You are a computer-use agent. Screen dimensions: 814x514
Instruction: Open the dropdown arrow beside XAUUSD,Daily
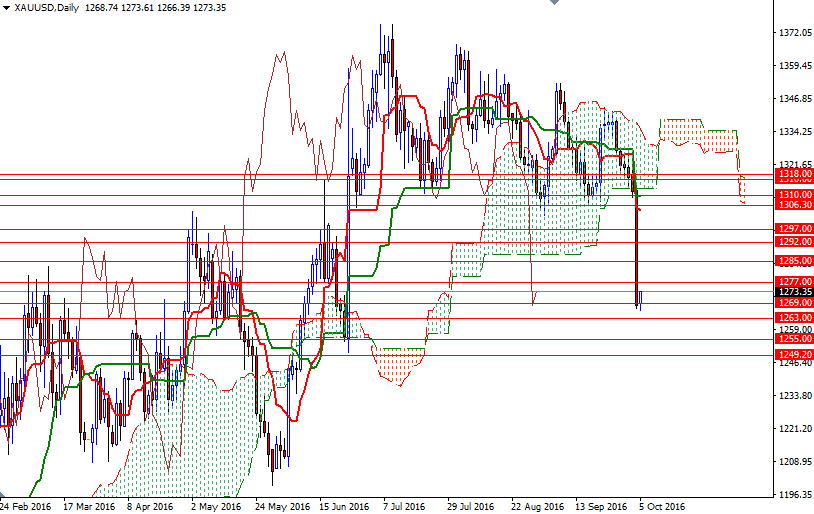(6, 7)
